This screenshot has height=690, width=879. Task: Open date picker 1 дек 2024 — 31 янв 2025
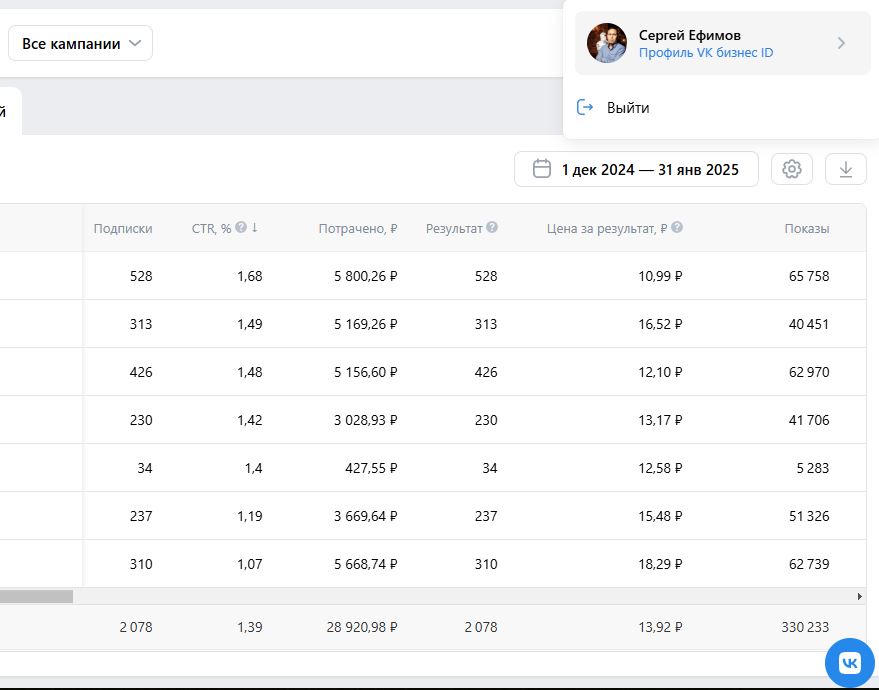[x=636, y=169]
